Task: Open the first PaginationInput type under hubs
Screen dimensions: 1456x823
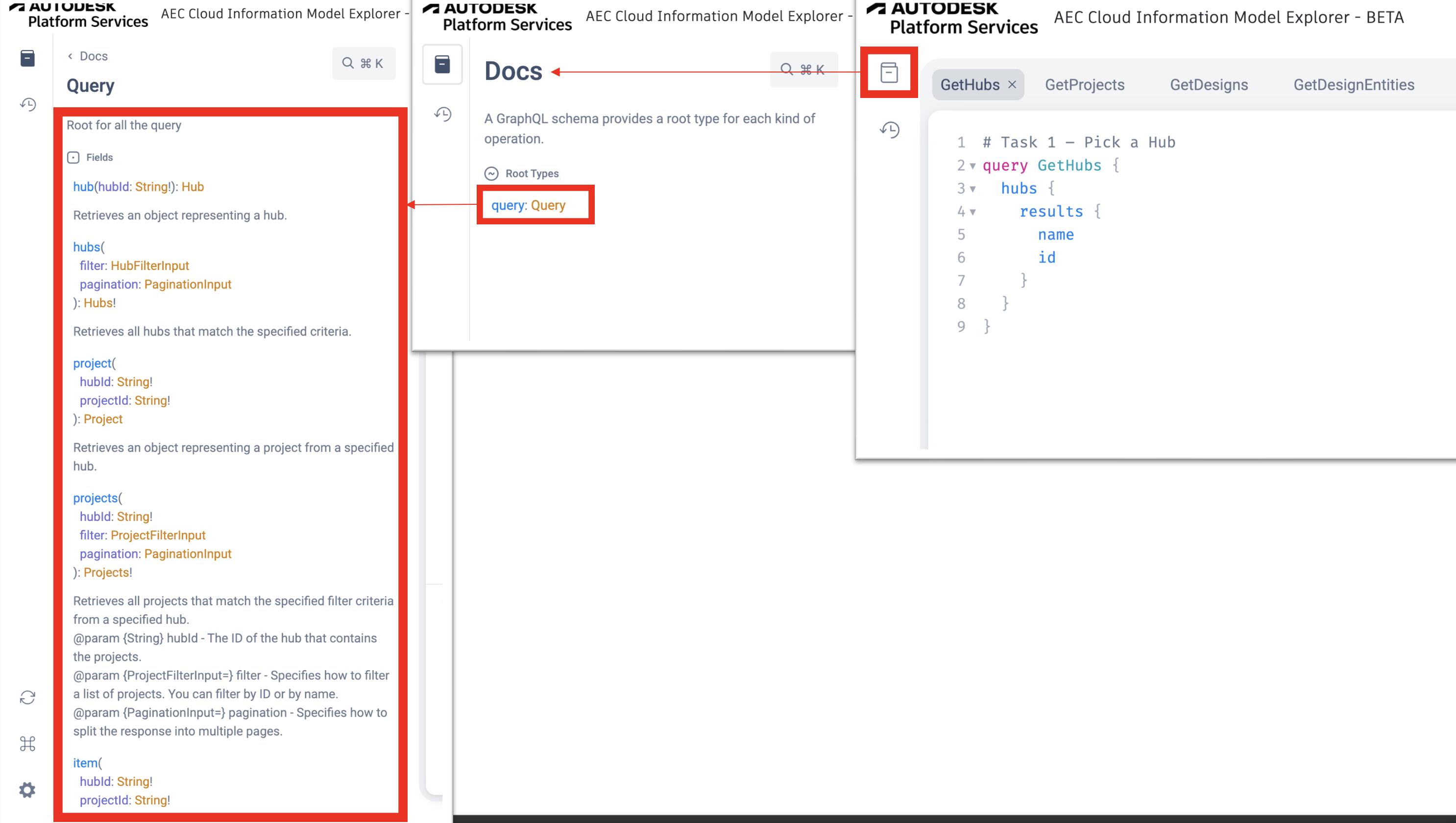Action: click(x=188, y=284)
